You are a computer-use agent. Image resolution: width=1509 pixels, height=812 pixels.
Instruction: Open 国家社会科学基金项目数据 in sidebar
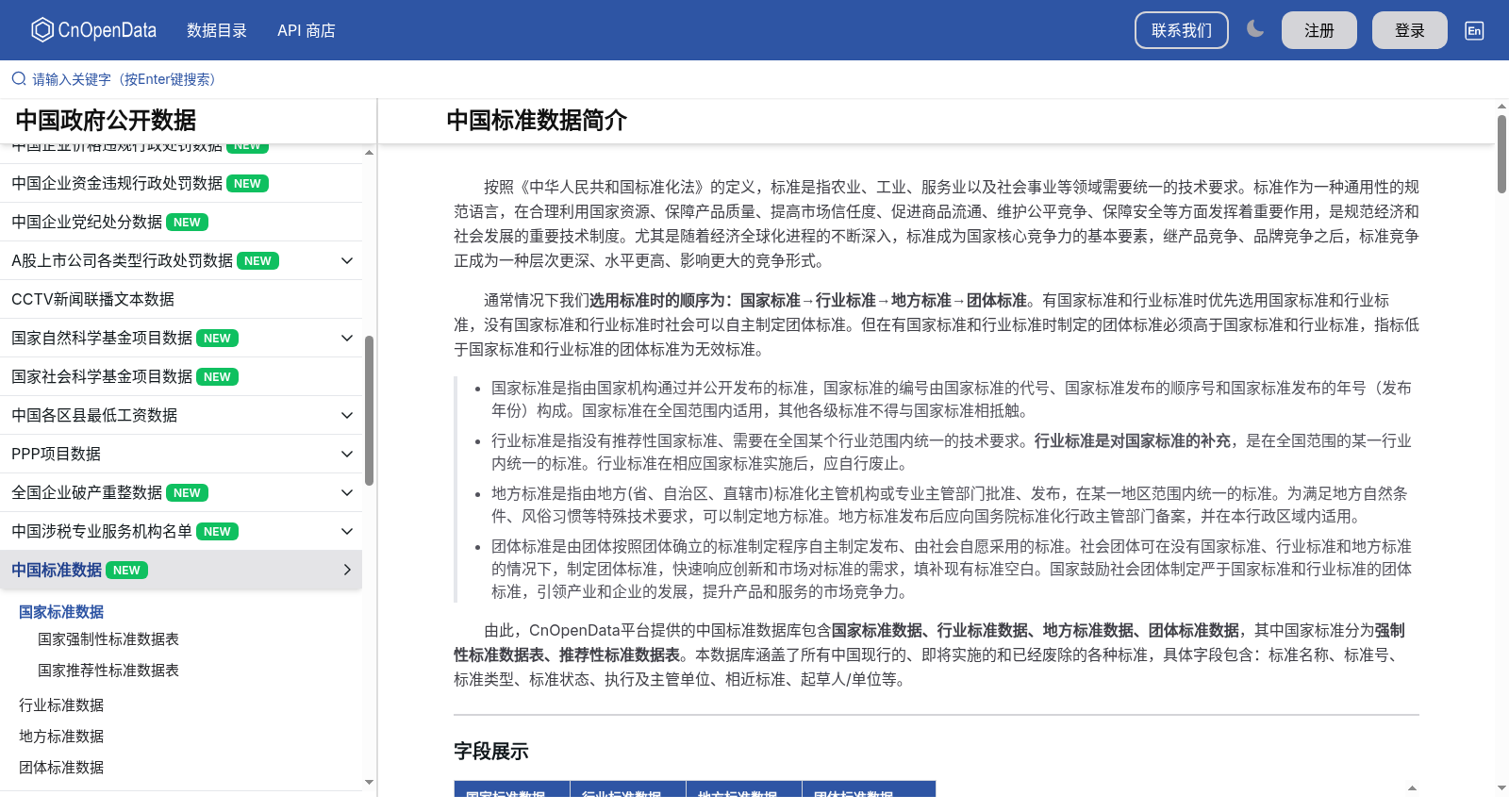pyautogui.click(x=181, y=376)
